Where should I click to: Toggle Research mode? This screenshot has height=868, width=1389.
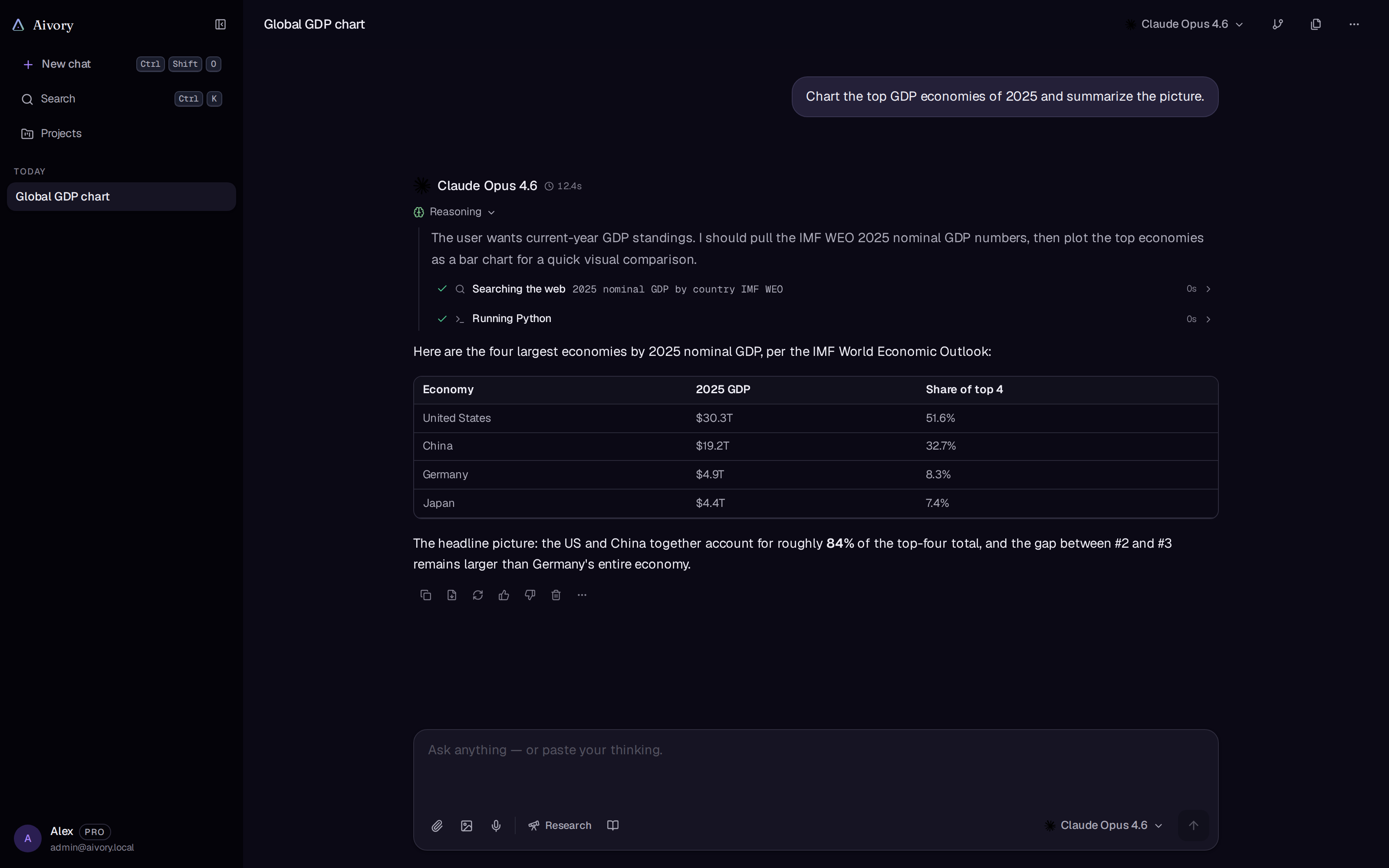560,825
